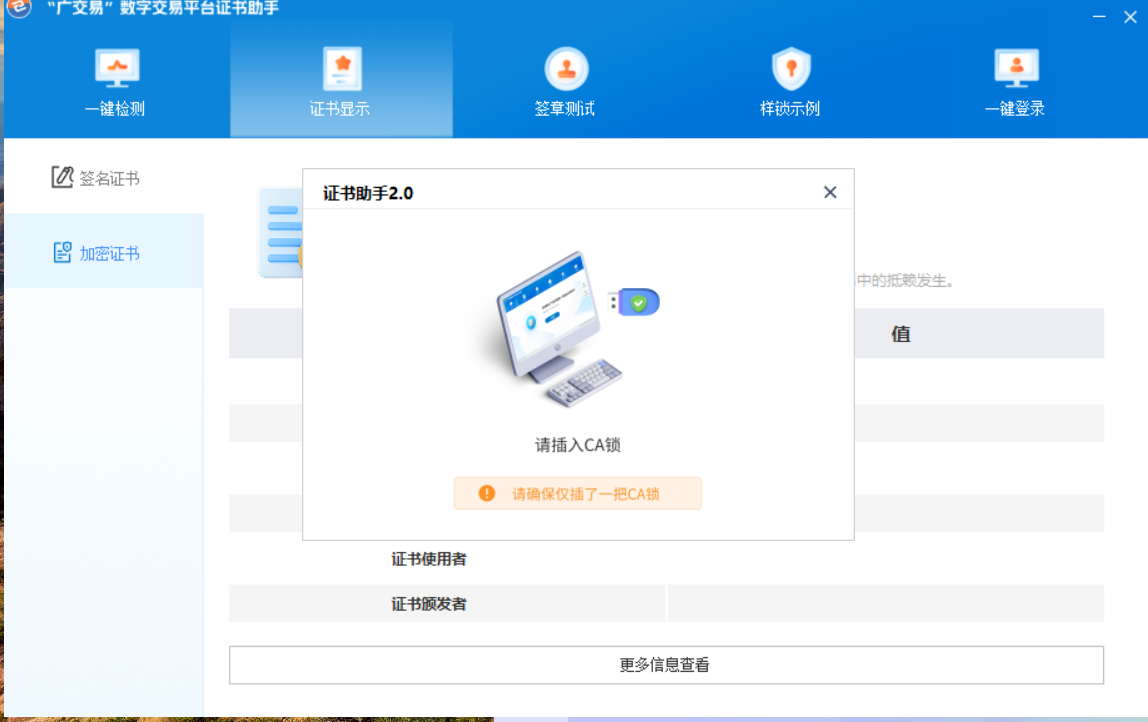This screenshot has width=1148, height=722.
Task: Switch to the 签章测试 tab
Action: (566, 78)
